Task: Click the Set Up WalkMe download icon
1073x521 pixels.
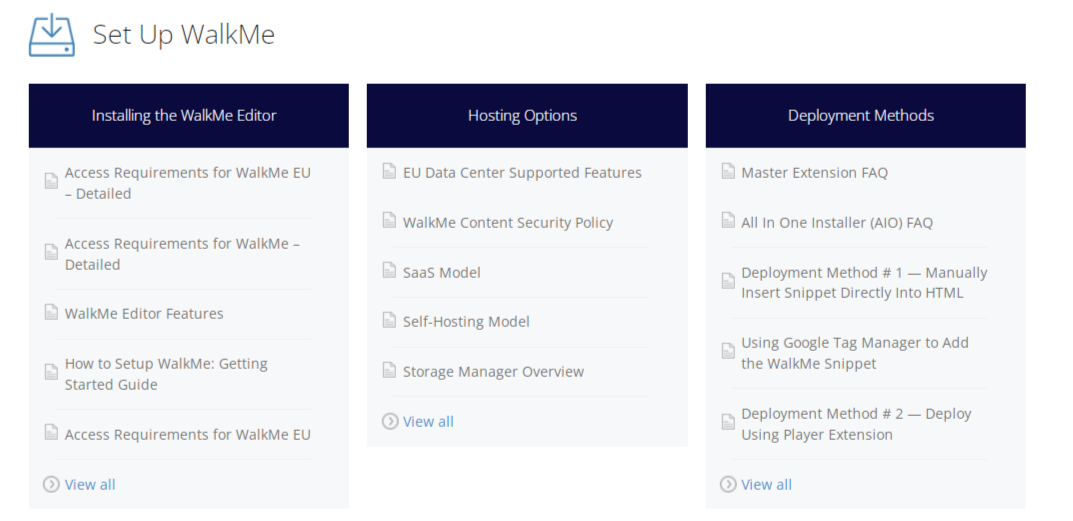Action: tap(52, 35)
